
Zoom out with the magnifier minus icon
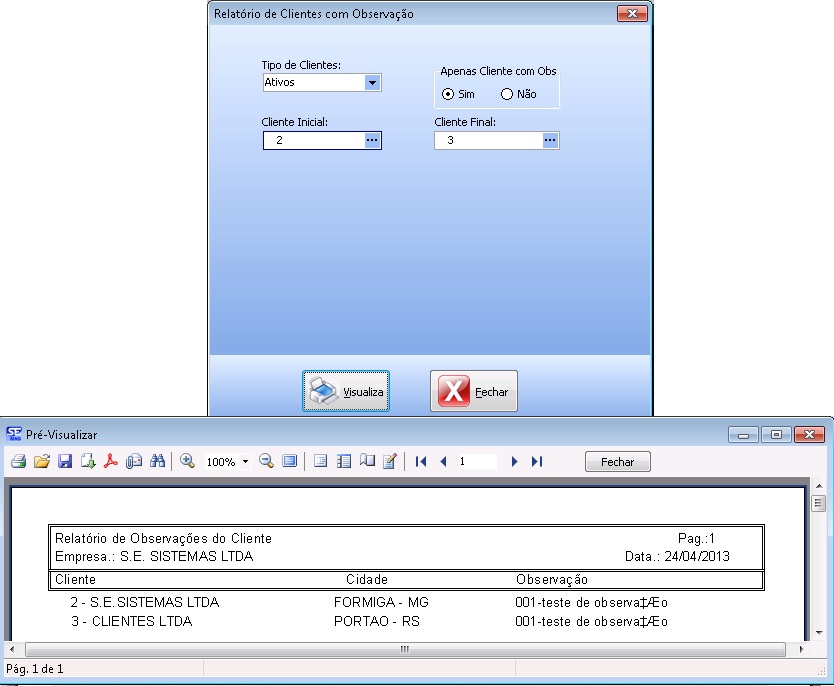(x=266, y=462)
